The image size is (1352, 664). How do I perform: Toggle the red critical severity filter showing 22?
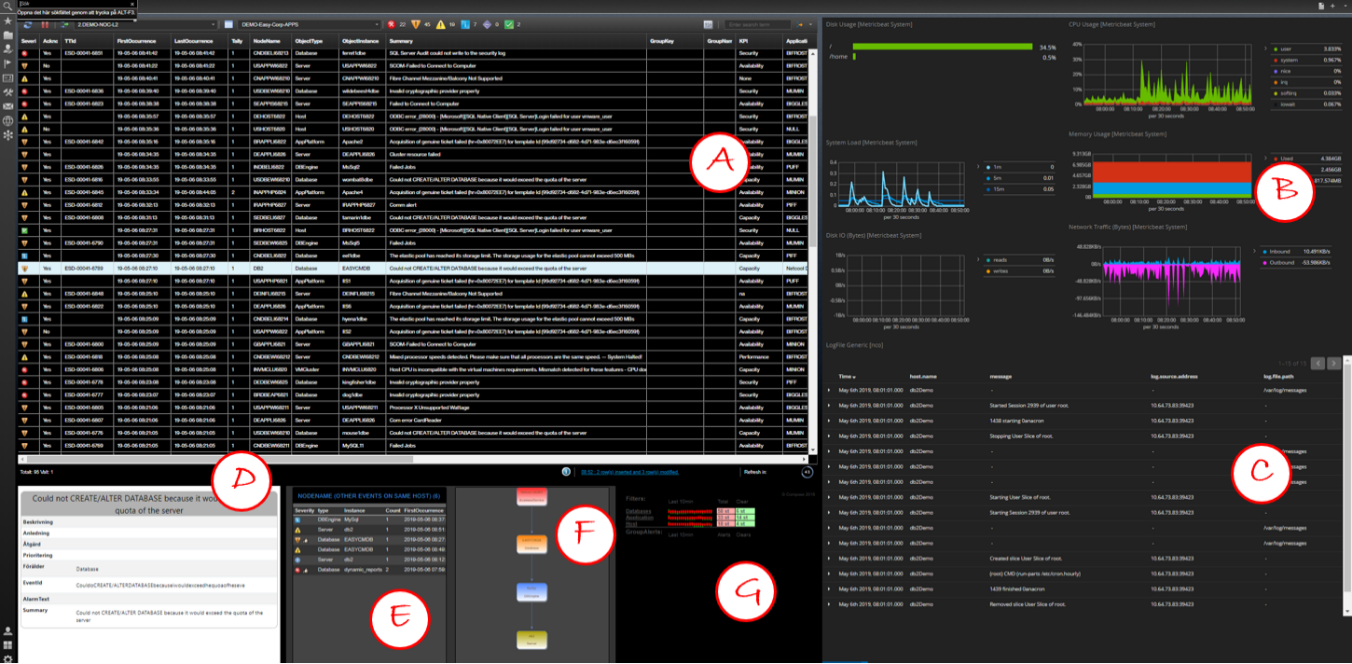[391, 23]
